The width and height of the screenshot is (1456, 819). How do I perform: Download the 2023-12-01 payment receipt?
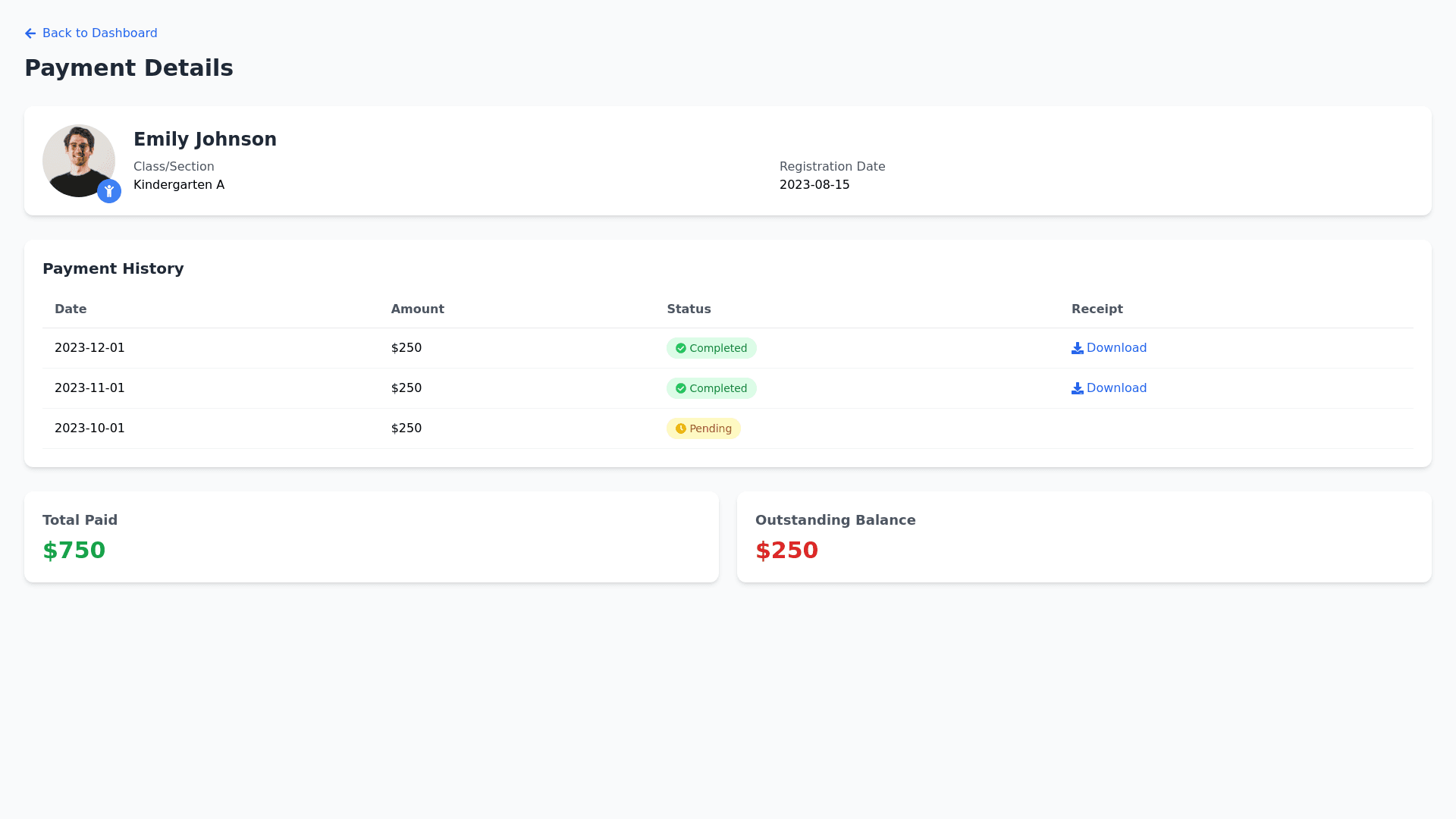pyautogui.click(x=1116, y=348)
